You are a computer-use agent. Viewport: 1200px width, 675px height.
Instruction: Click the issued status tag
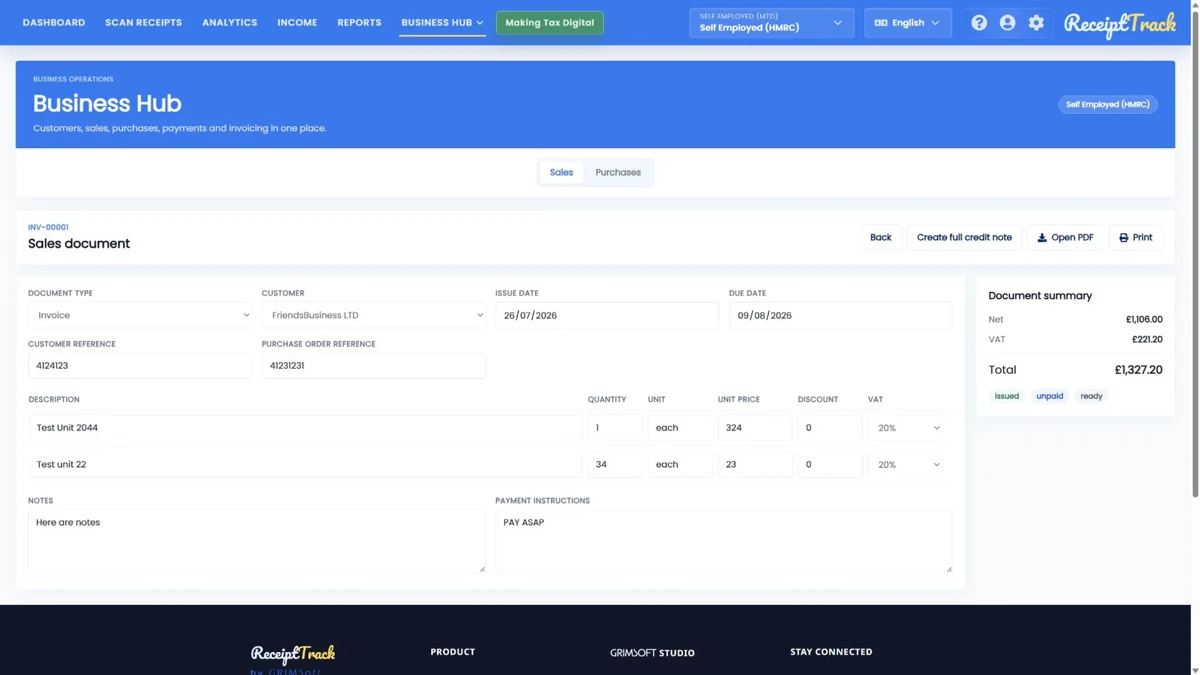tap(1007, 396)
